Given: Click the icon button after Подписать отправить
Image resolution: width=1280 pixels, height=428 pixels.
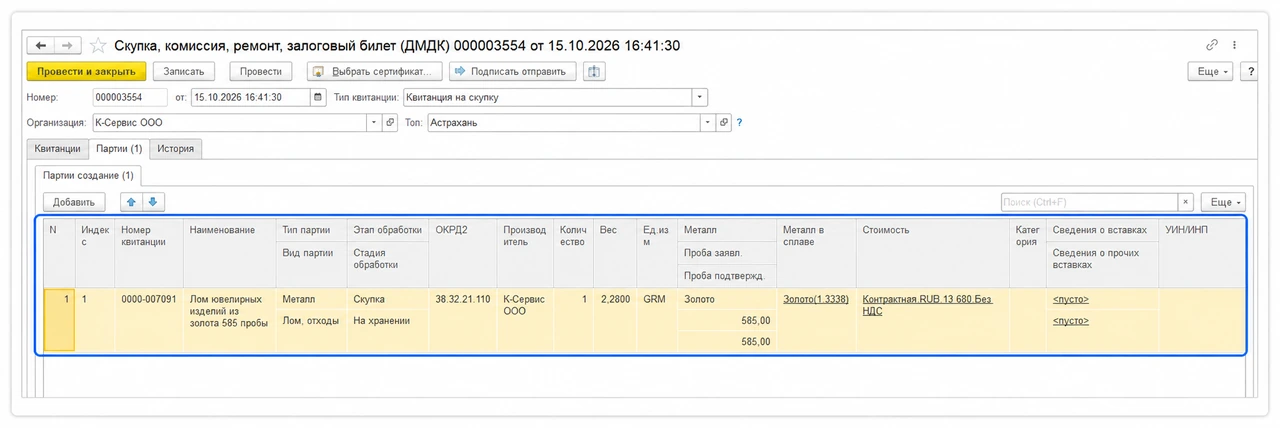Looking at the screenshot, I should [x=595, y=71].
